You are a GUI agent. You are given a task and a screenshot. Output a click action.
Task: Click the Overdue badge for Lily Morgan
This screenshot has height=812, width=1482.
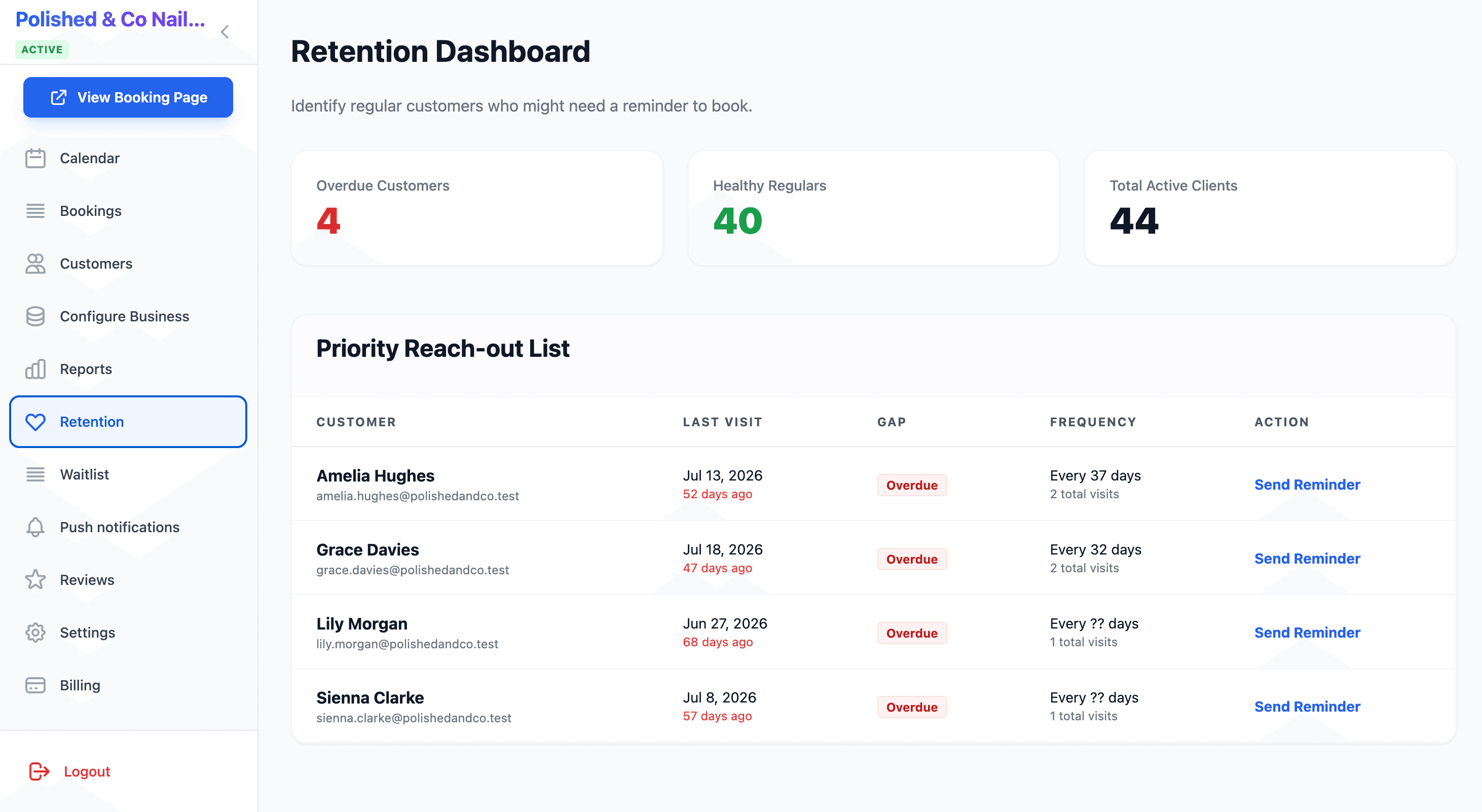pos(912,633)
